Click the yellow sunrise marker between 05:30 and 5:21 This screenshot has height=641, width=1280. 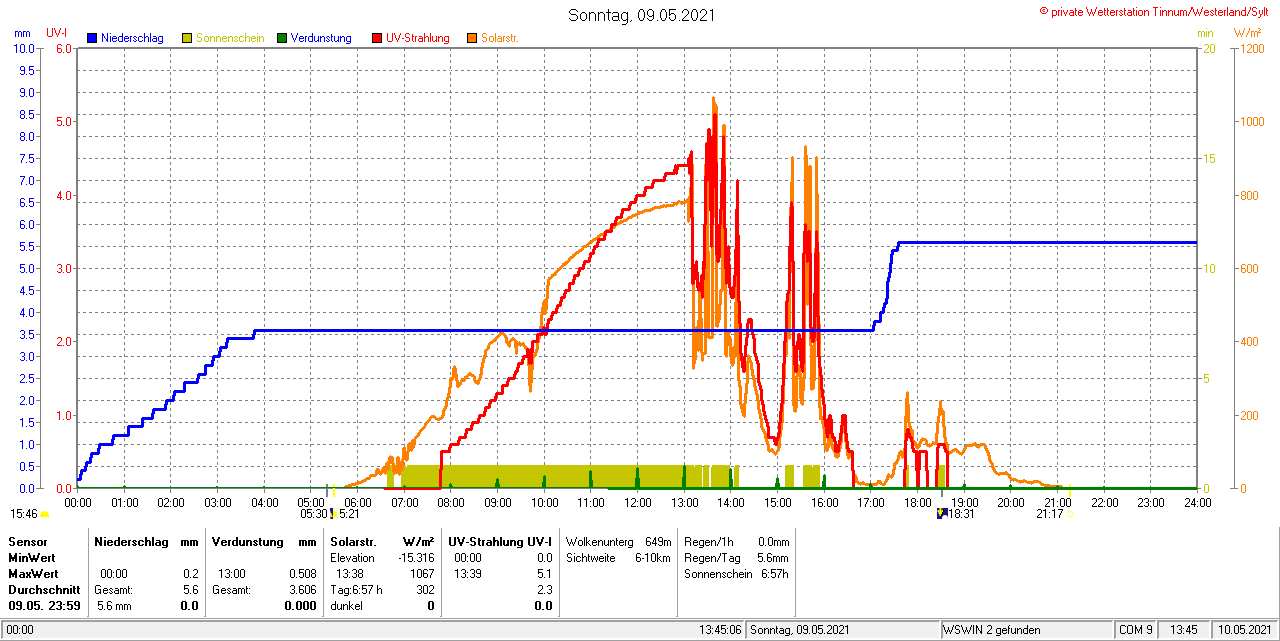(333, 514)
